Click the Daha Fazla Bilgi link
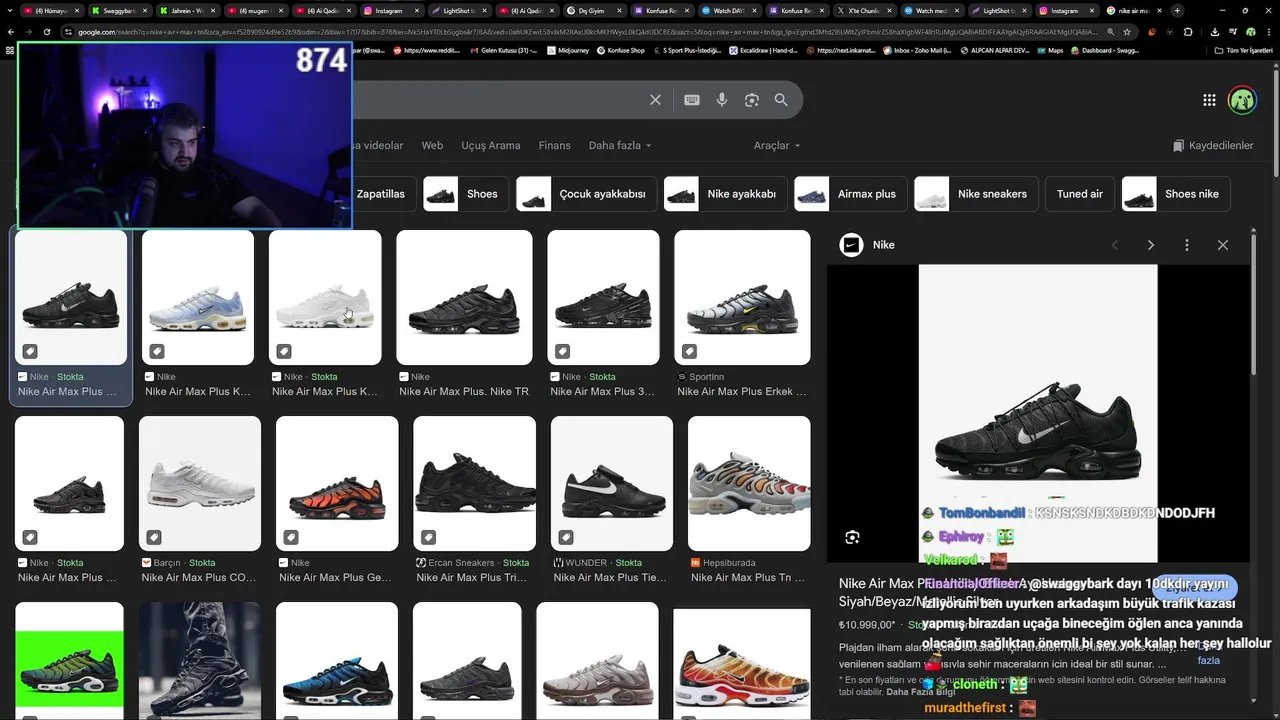This screenshot has height=720, width=1280. click(x=920, y=692)
